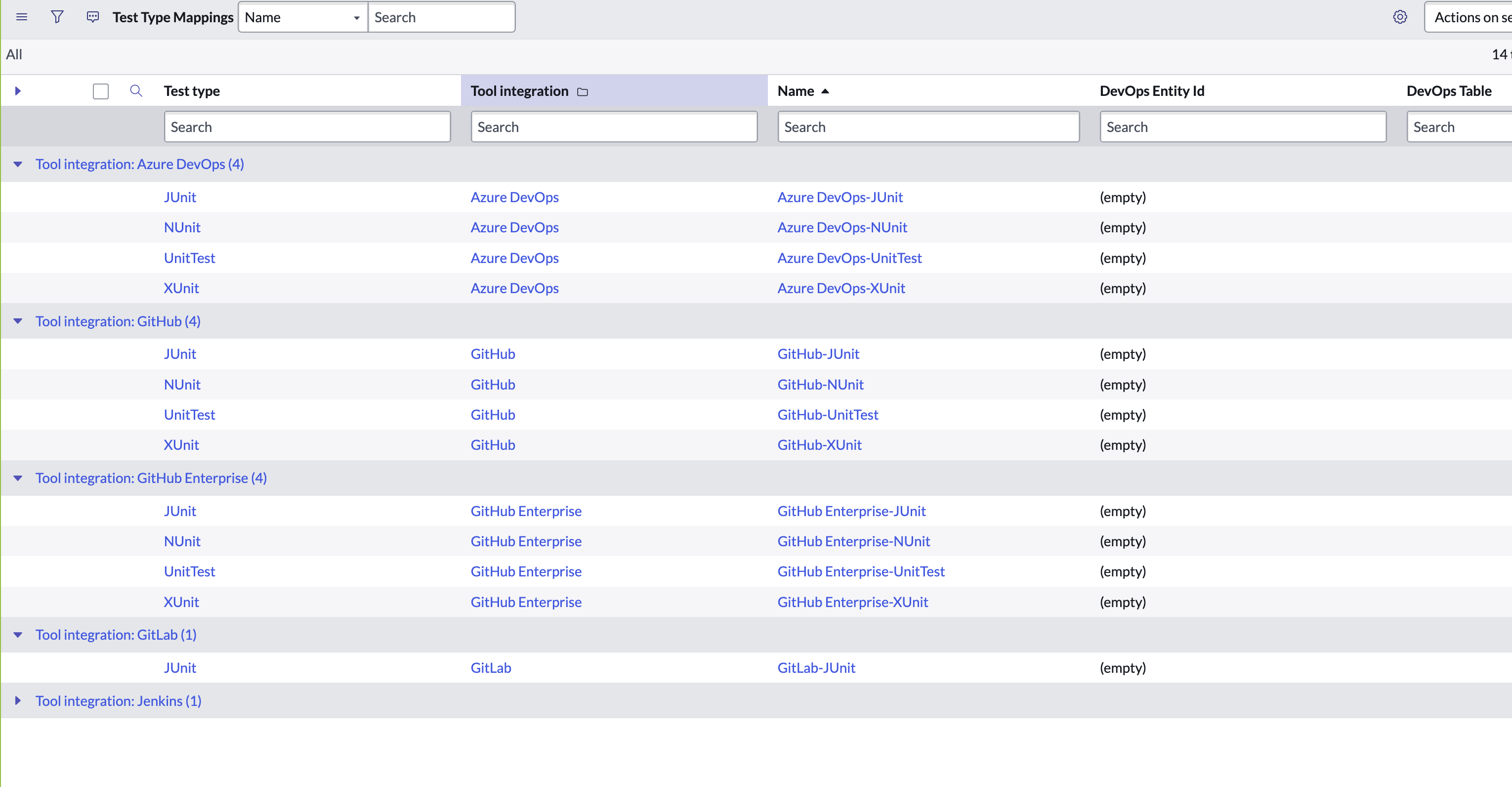Click the Tool integration column header
The height and width of the screenshot is (787, 1512).
519,91
